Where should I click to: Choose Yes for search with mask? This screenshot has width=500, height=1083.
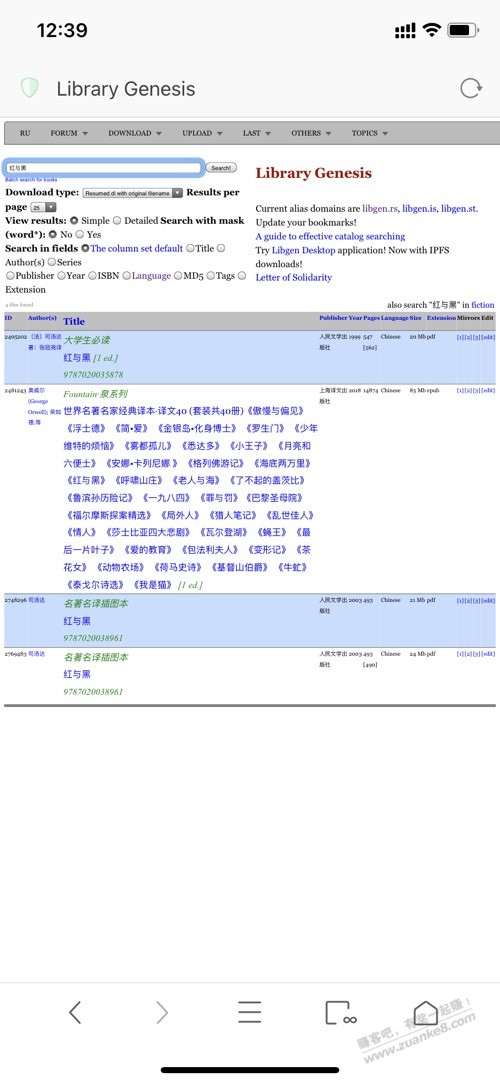(79, 234)
